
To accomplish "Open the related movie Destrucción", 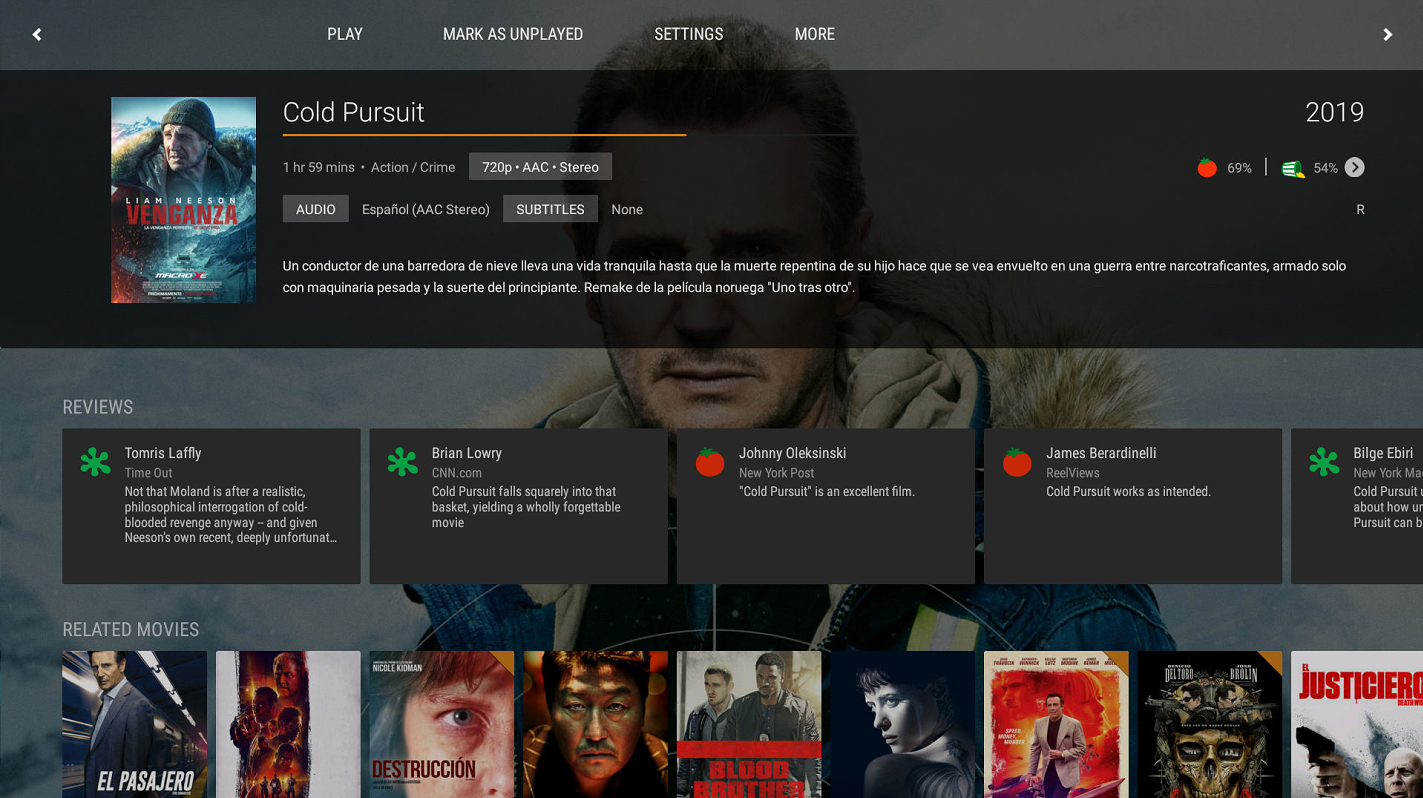I will (442, 725).
